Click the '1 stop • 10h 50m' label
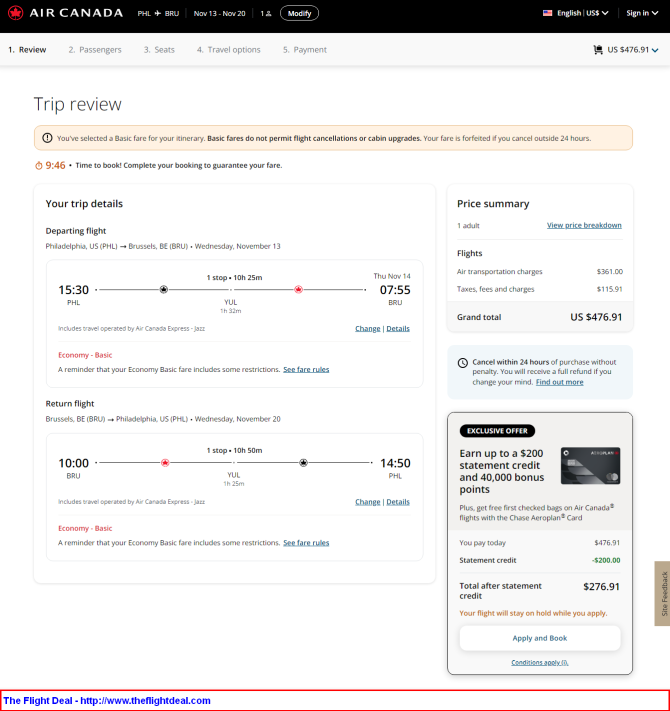Image resolution: width=670 pixels, height=711 pixels. coord(234,451)
